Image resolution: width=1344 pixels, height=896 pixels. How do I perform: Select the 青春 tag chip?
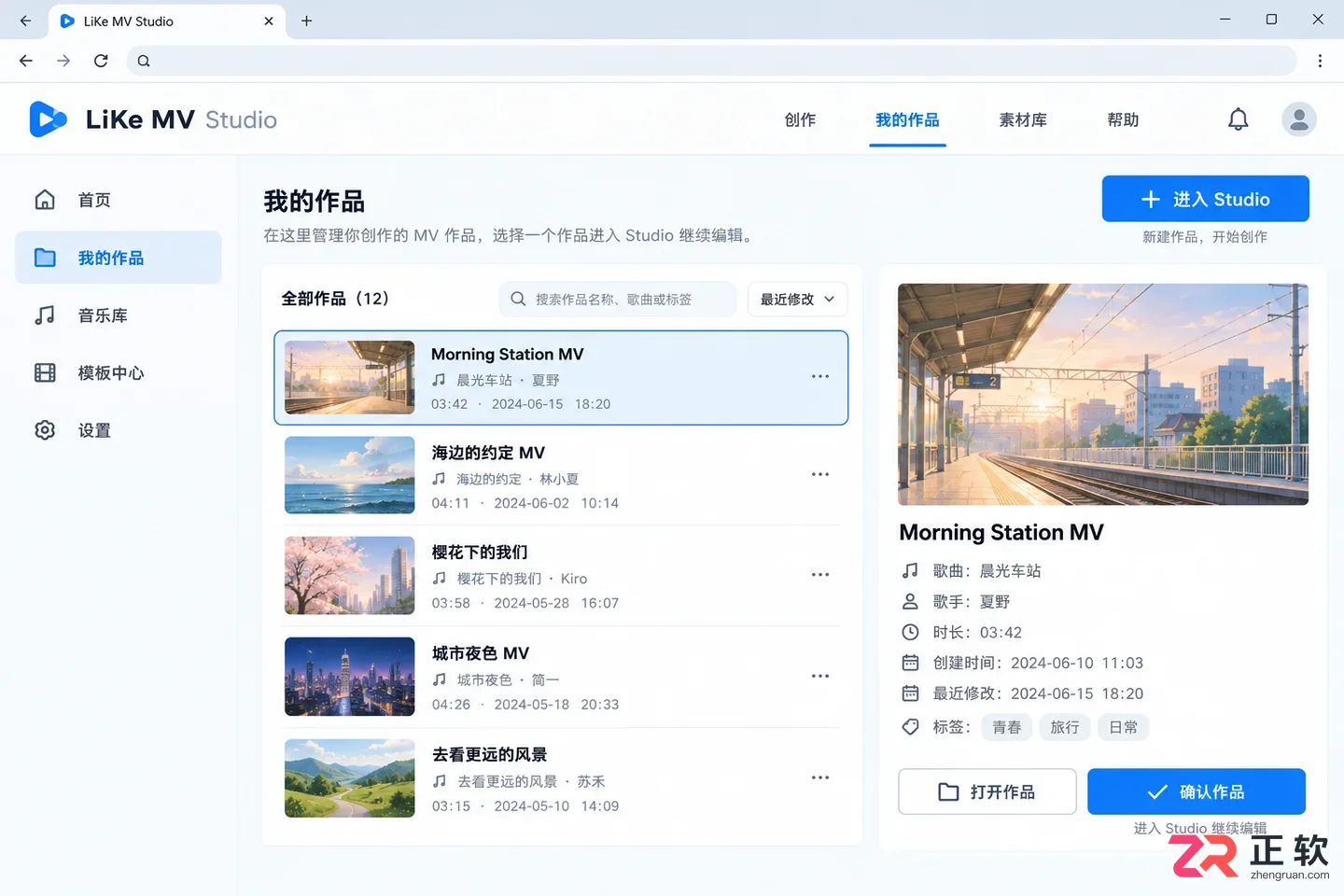[x=1006, y=727]
